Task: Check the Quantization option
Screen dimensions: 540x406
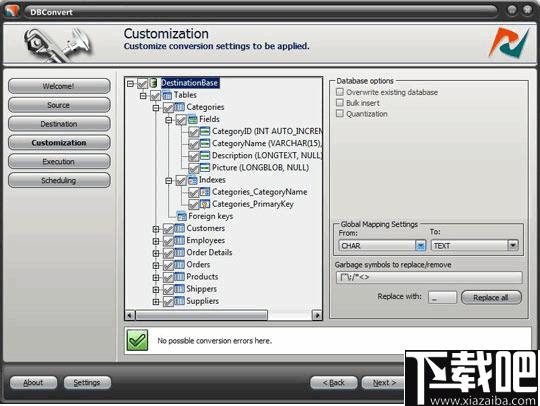Action: (x=340, y=113)
